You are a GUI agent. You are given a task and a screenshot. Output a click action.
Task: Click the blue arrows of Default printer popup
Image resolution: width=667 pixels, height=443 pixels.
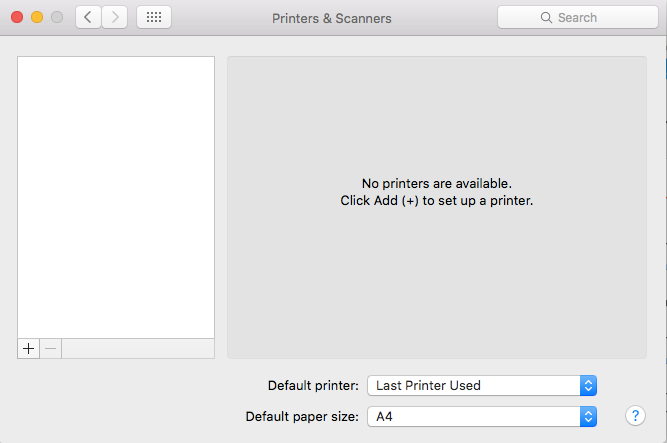click(588, 386)
